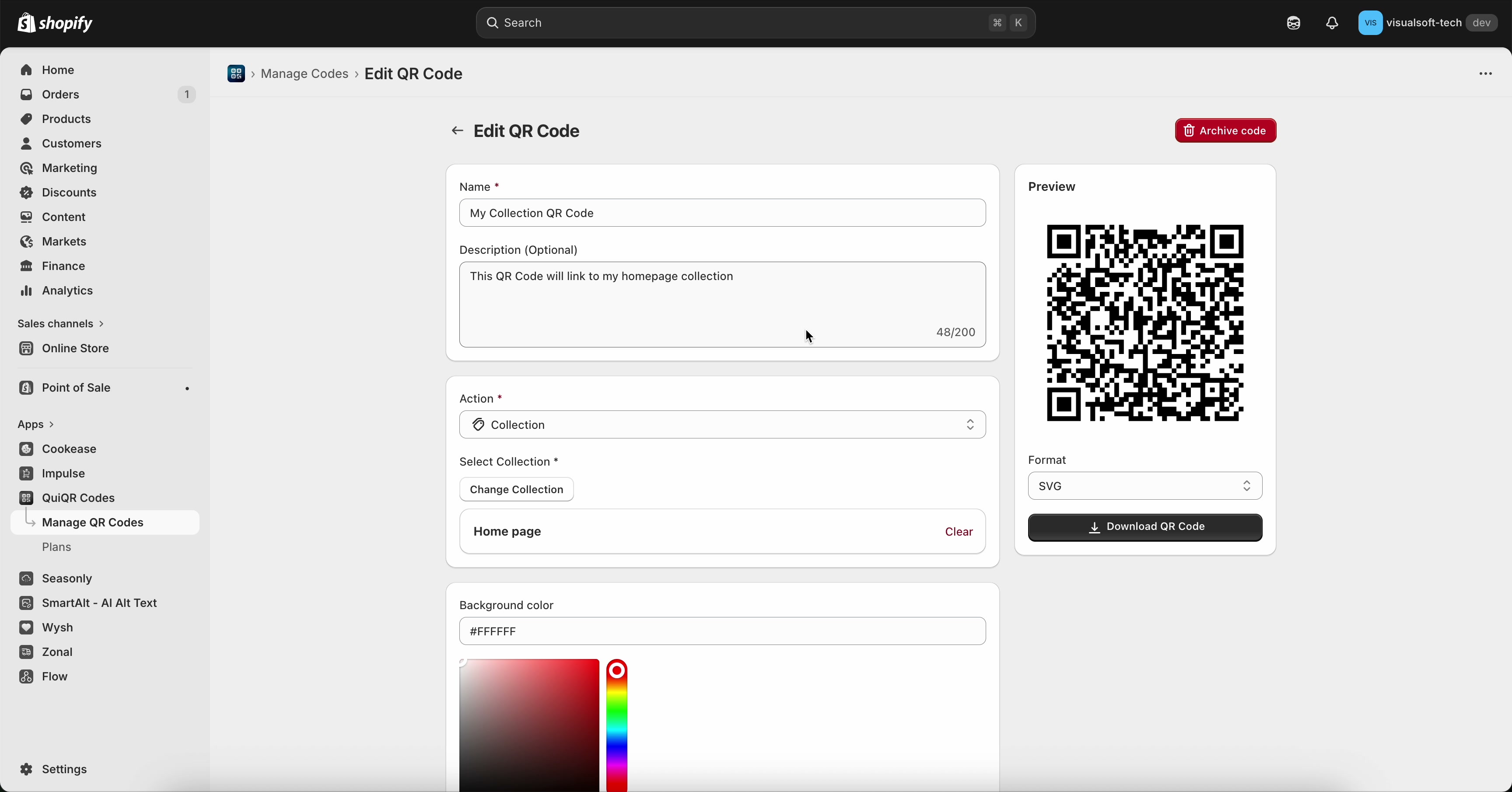Select the Products section
1512x792 pixels.
(66, 119)
